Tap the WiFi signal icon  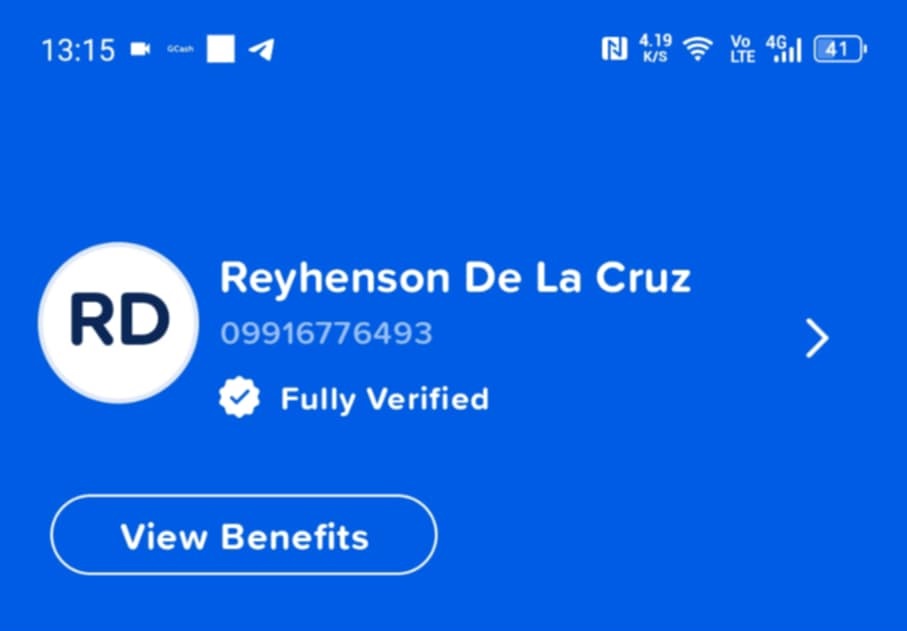click(698, 49)
